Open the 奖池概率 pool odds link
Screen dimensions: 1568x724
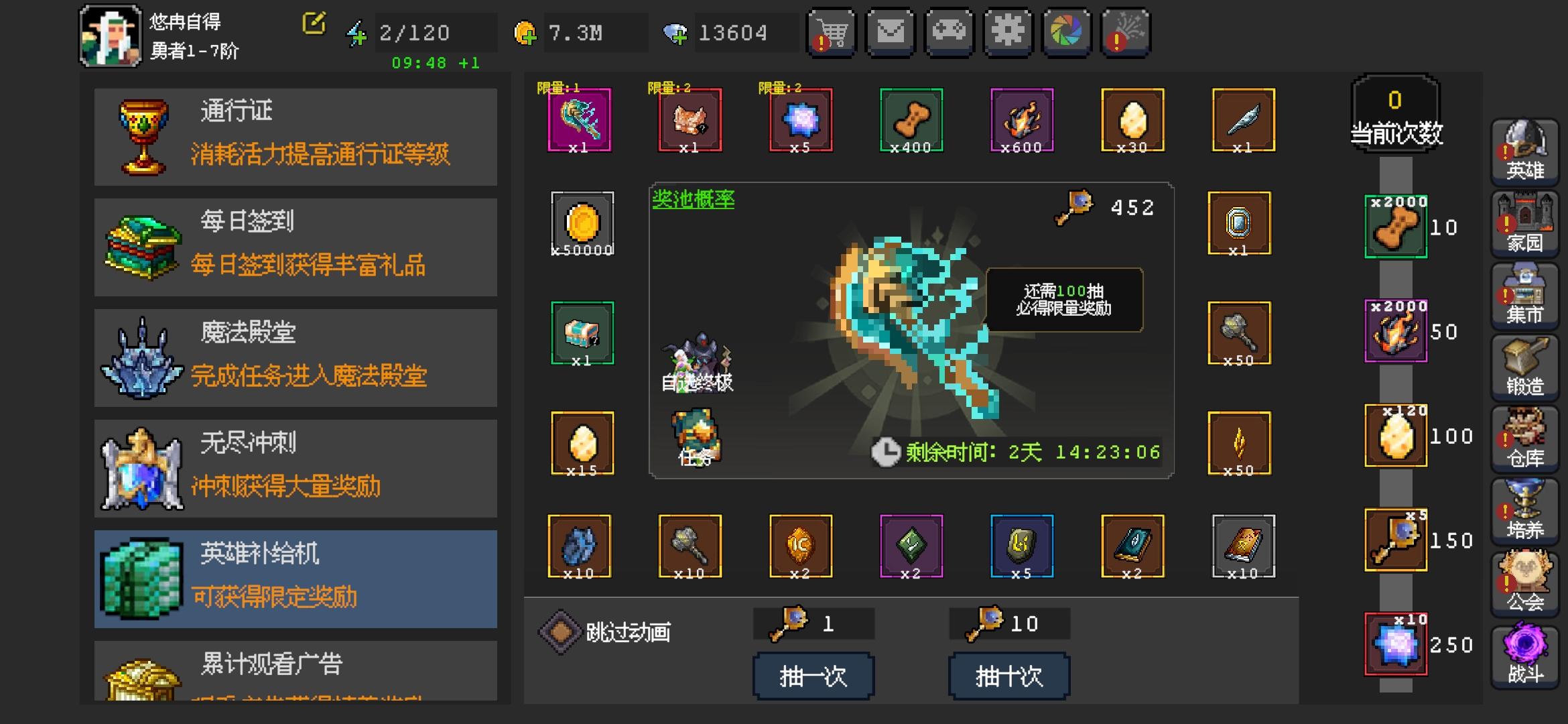(694, 199)
